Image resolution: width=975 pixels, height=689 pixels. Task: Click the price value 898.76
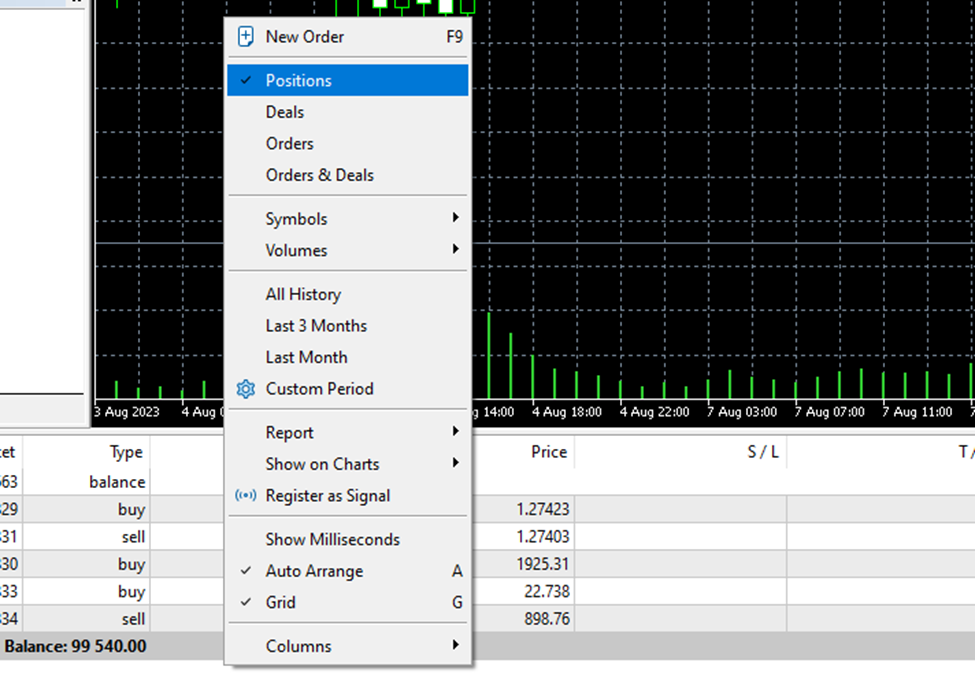[x=547, y=619]
